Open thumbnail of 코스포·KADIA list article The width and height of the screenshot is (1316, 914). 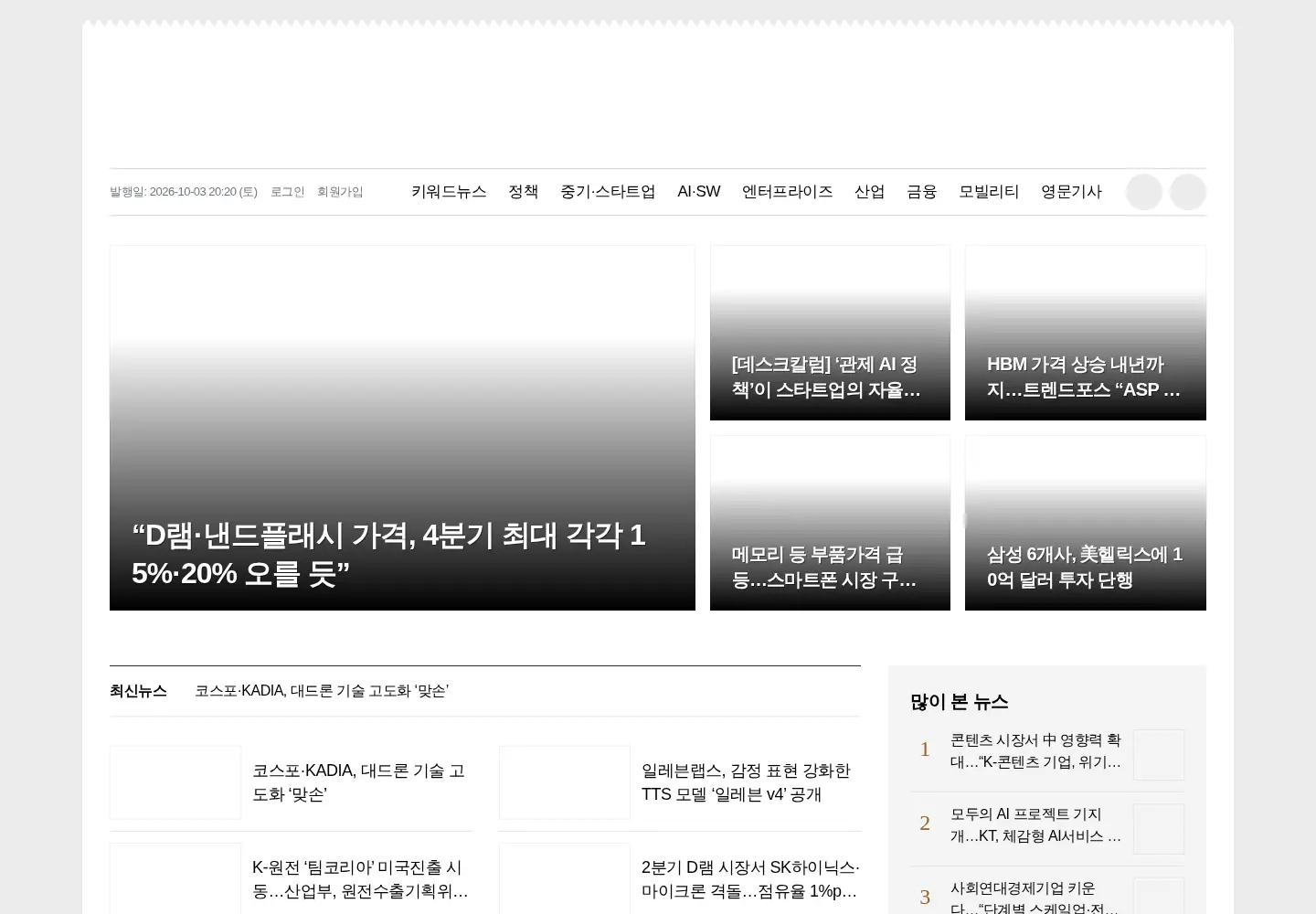[x=175, y=782]
